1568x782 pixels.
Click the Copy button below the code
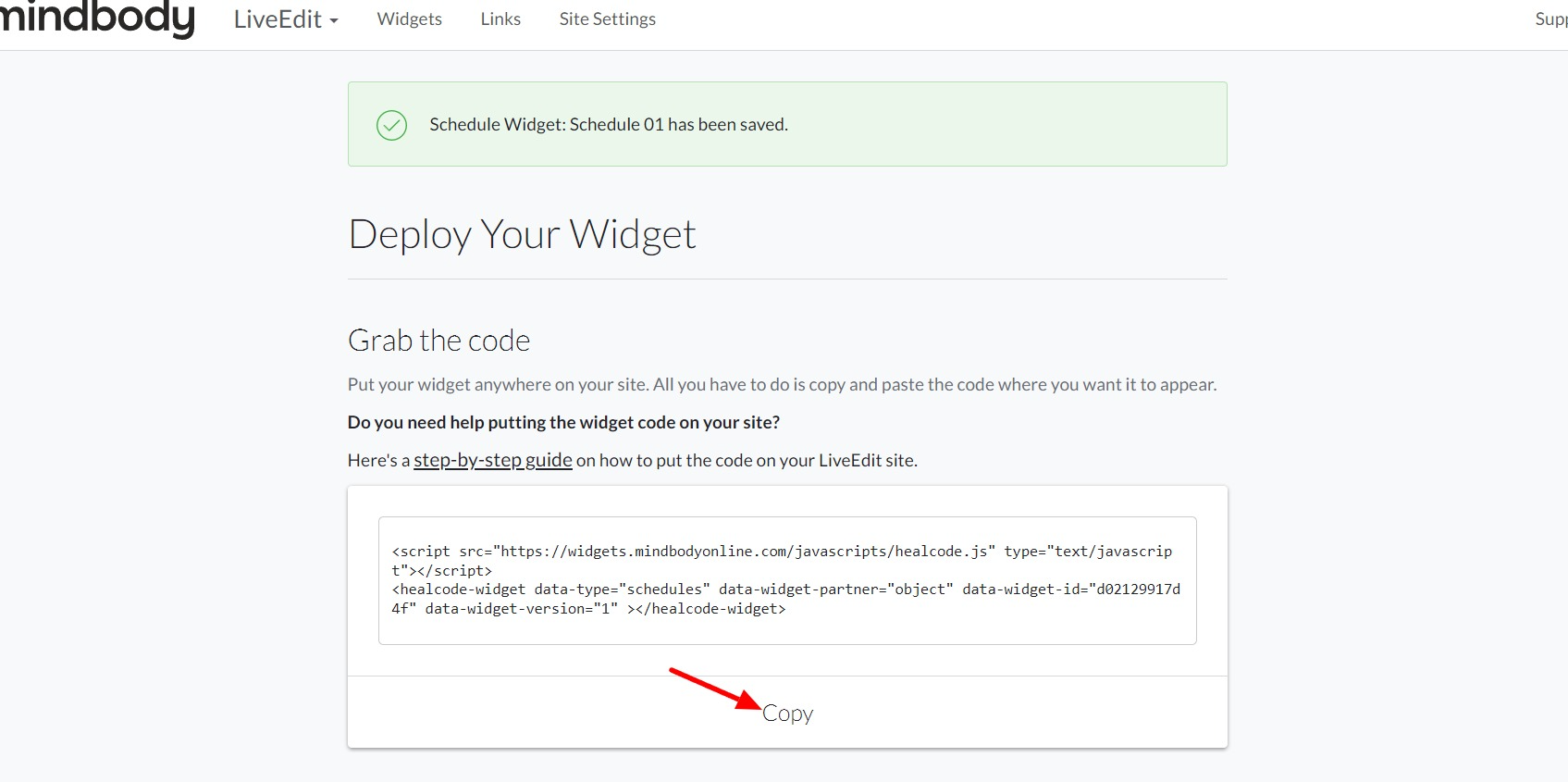tap(787, 714)
